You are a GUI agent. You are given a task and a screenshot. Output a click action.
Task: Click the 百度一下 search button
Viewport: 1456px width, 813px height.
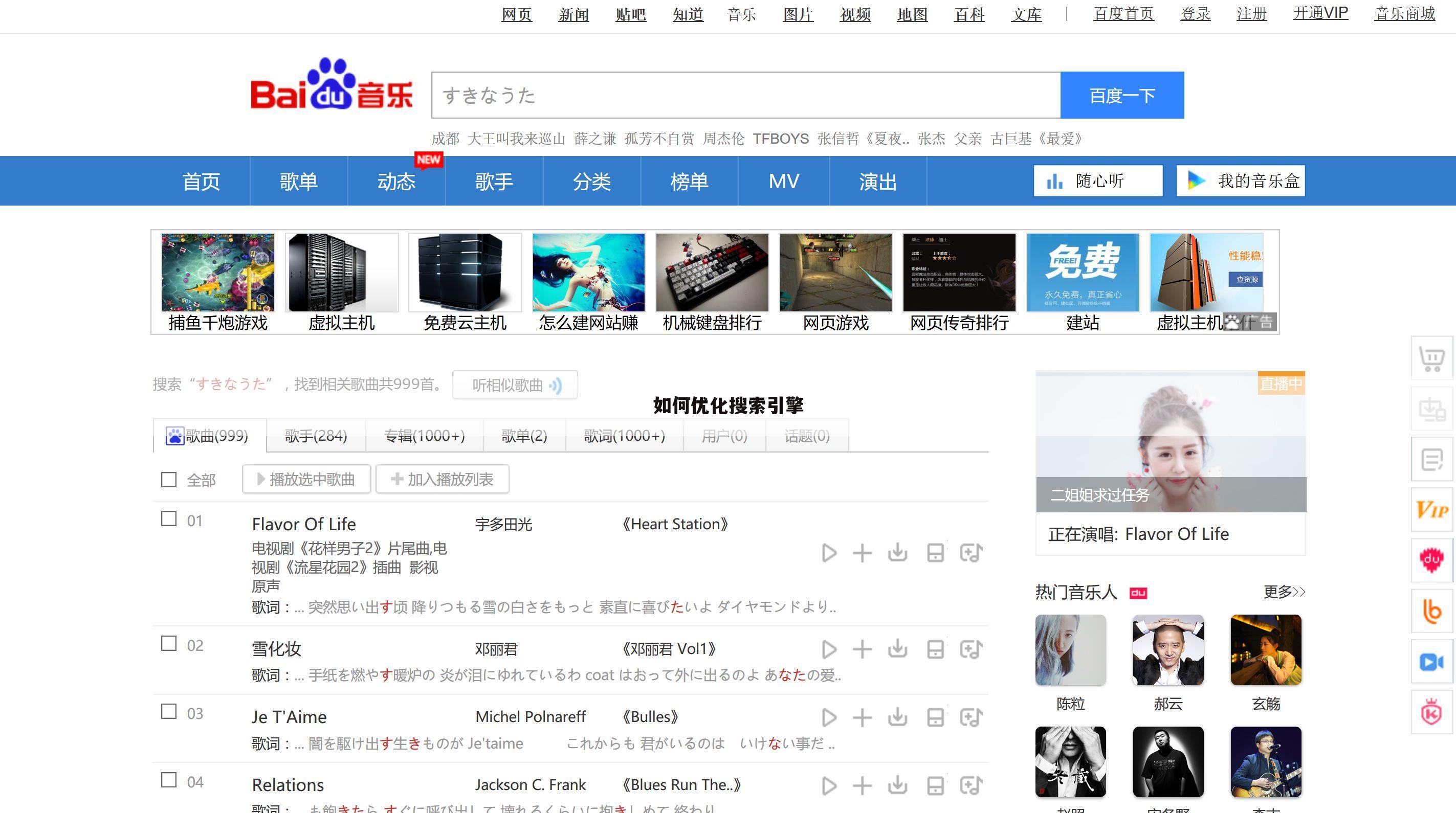[1122, 95]
